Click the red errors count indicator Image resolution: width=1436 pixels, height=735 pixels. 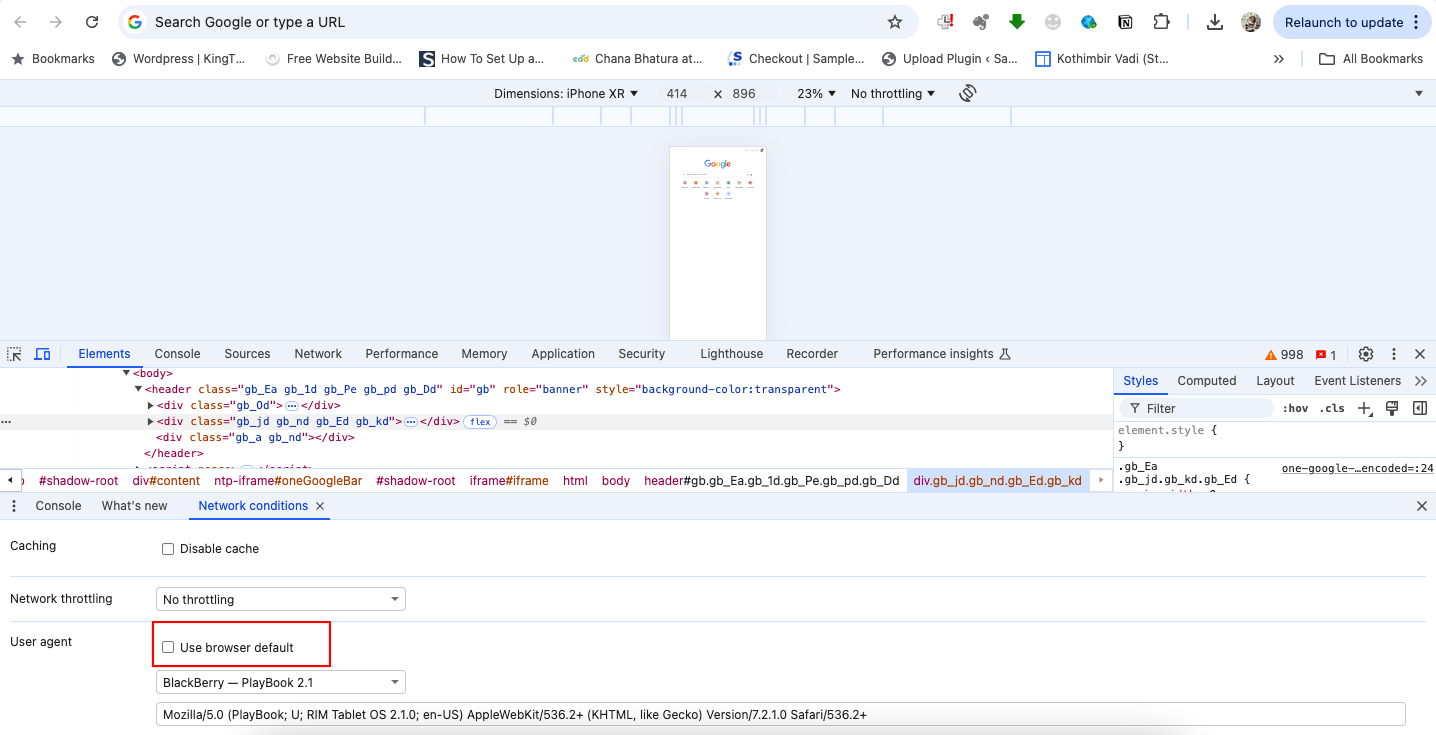1326,355
